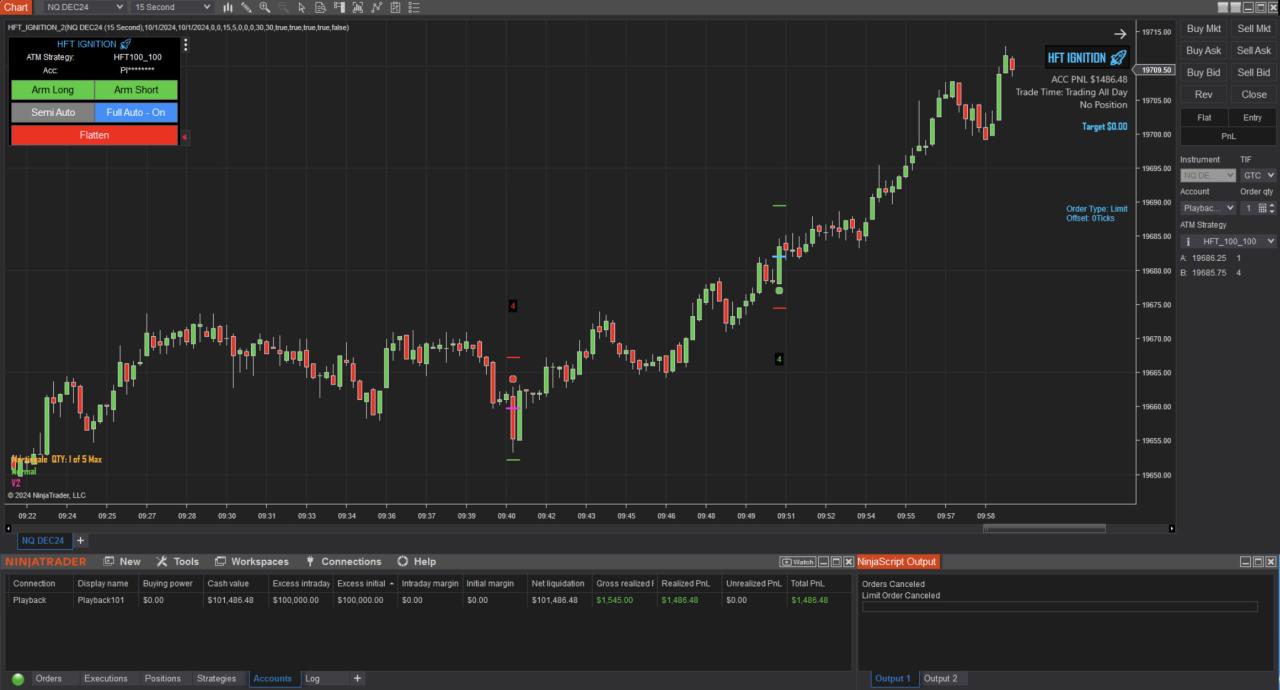This screenshot has height=690, width=1280.
Task: Open the Connections menu
Action: click(343, 562)
